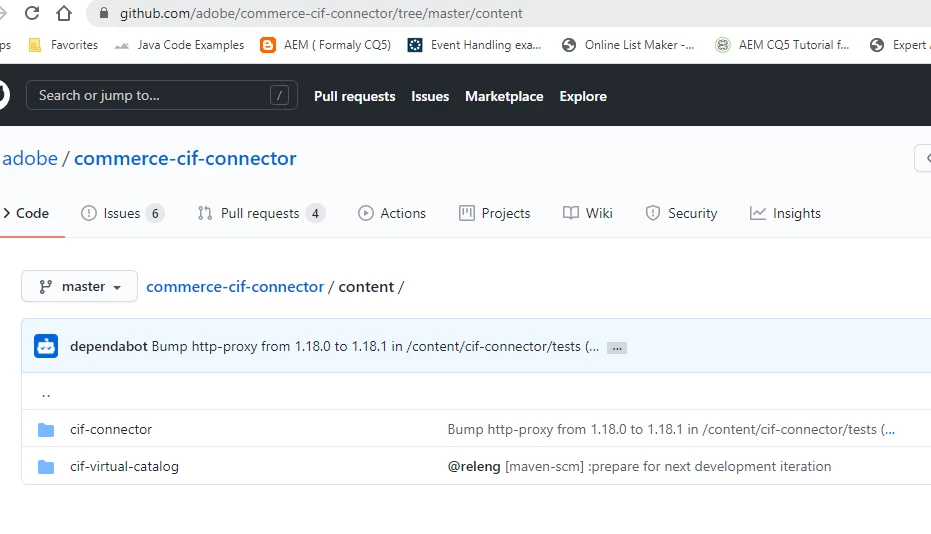Switch to the Issues tab

click(x=122, y=213)
